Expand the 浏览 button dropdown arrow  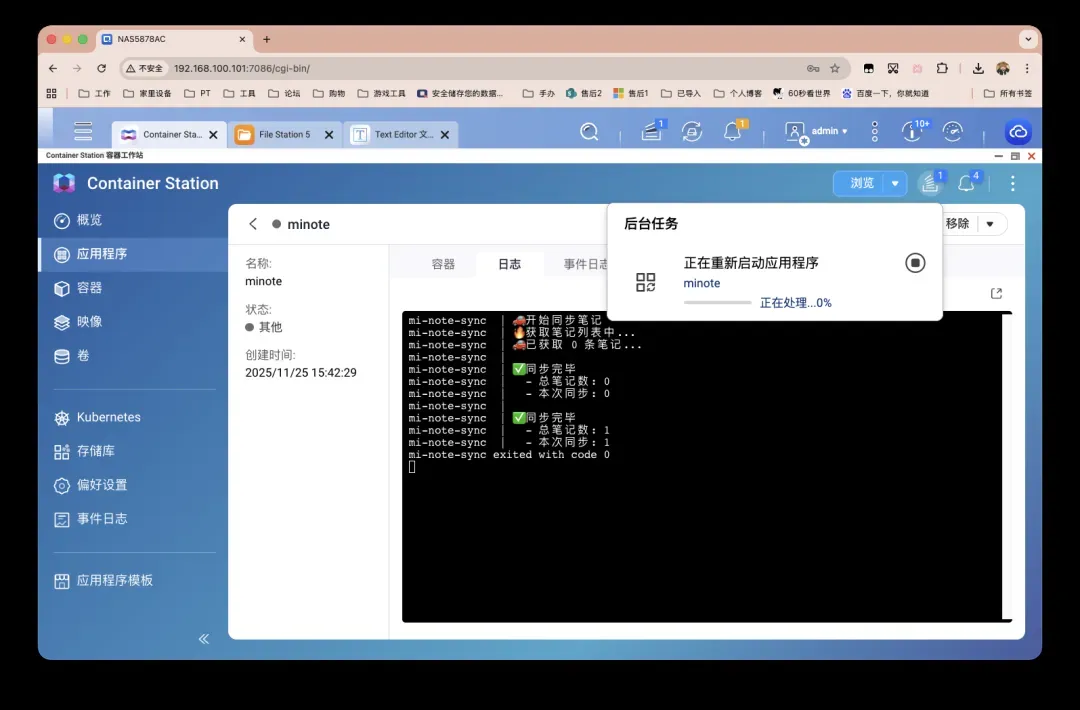(895, 184)
